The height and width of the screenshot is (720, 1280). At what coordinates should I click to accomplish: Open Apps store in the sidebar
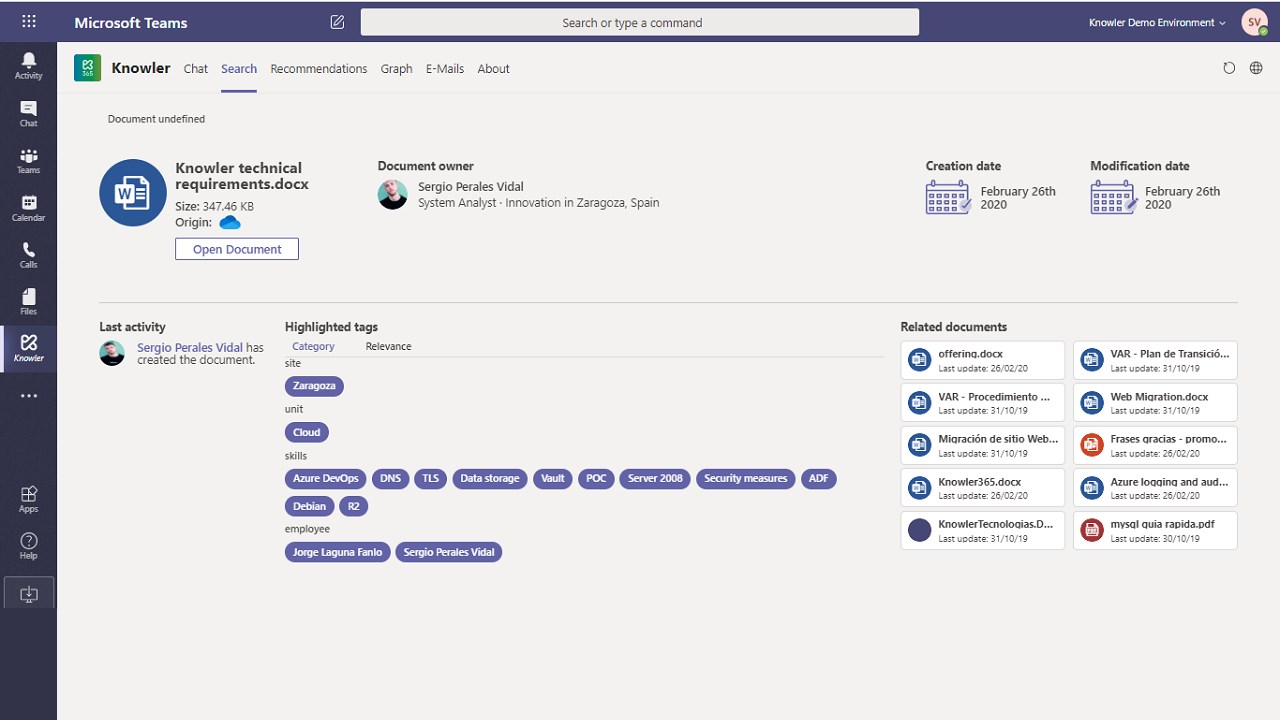pos(28,499)
